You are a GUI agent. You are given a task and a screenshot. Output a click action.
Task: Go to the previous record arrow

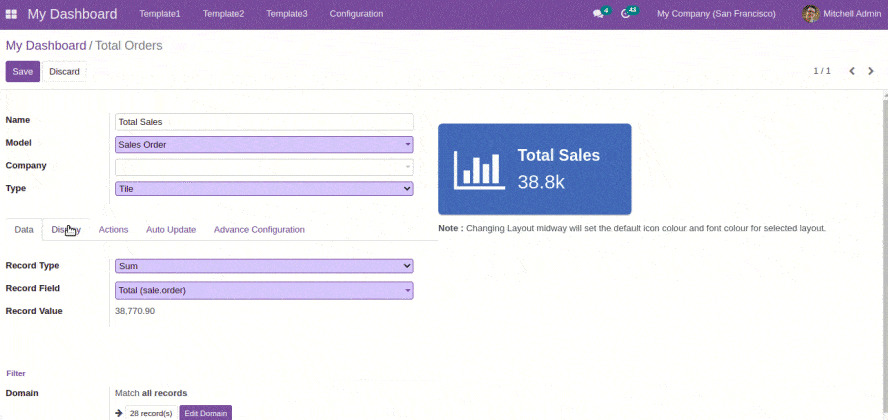click(852, 71)
